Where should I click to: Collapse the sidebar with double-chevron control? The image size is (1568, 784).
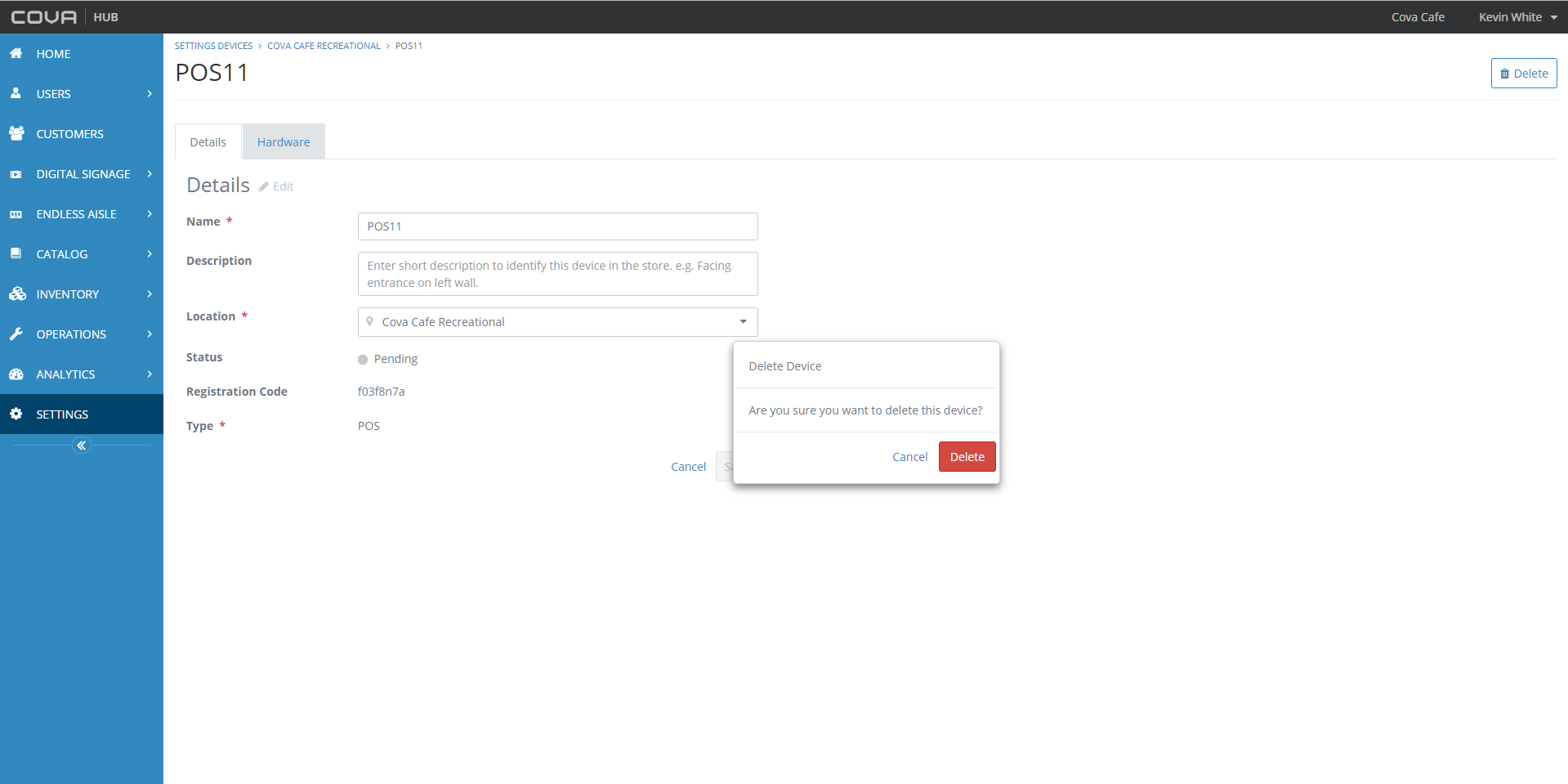coord(81,445)
